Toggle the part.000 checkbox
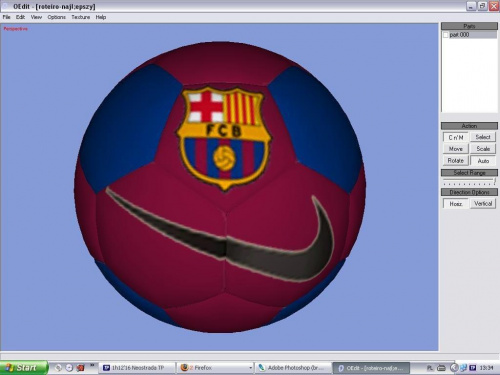Viewport: 500px width, 375px height. pyautogui.click(x=446, y=35)
